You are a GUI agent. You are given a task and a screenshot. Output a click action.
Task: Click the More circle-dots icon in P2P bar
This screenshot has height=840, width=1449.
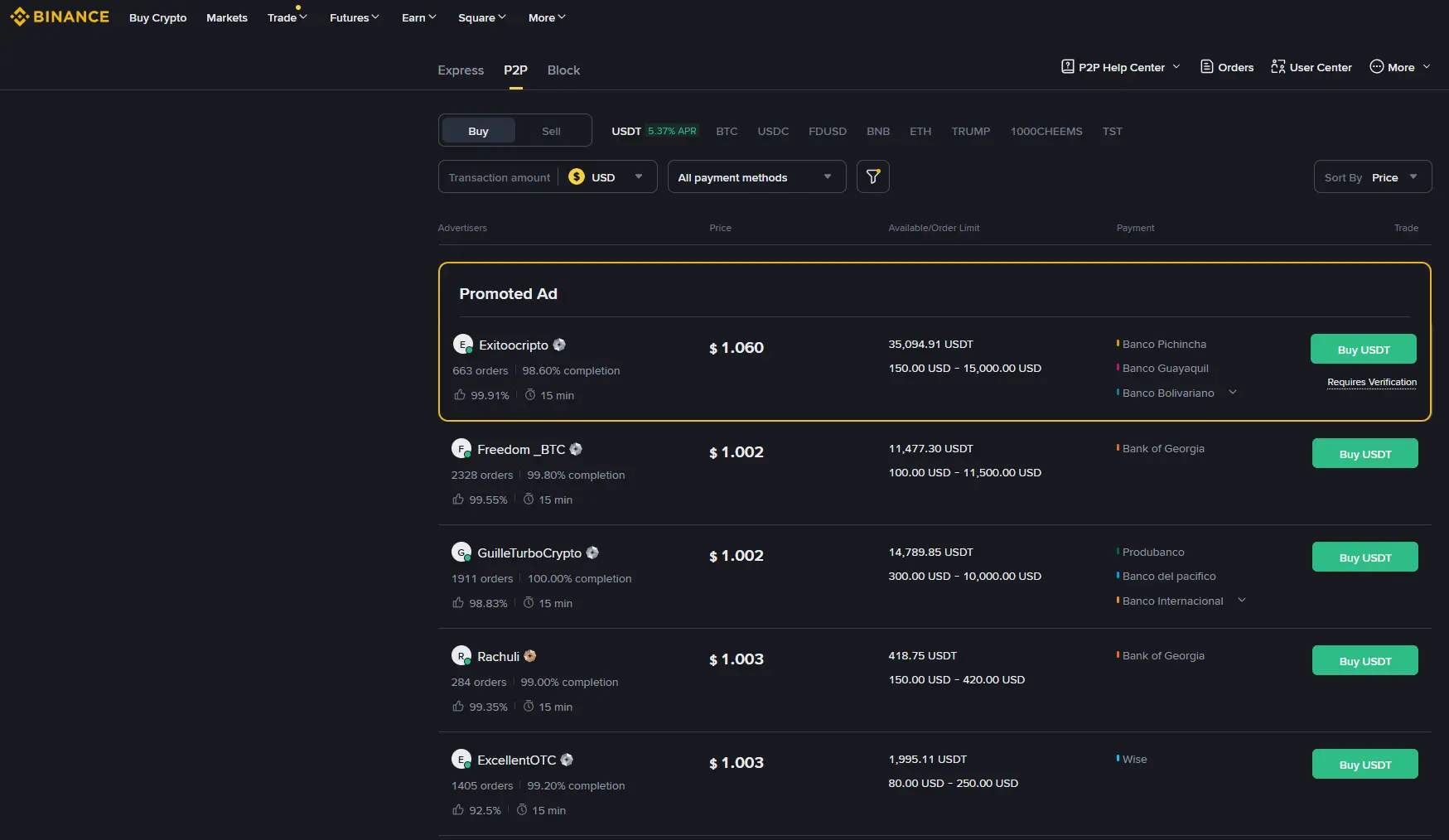(x=1376, y=66)
